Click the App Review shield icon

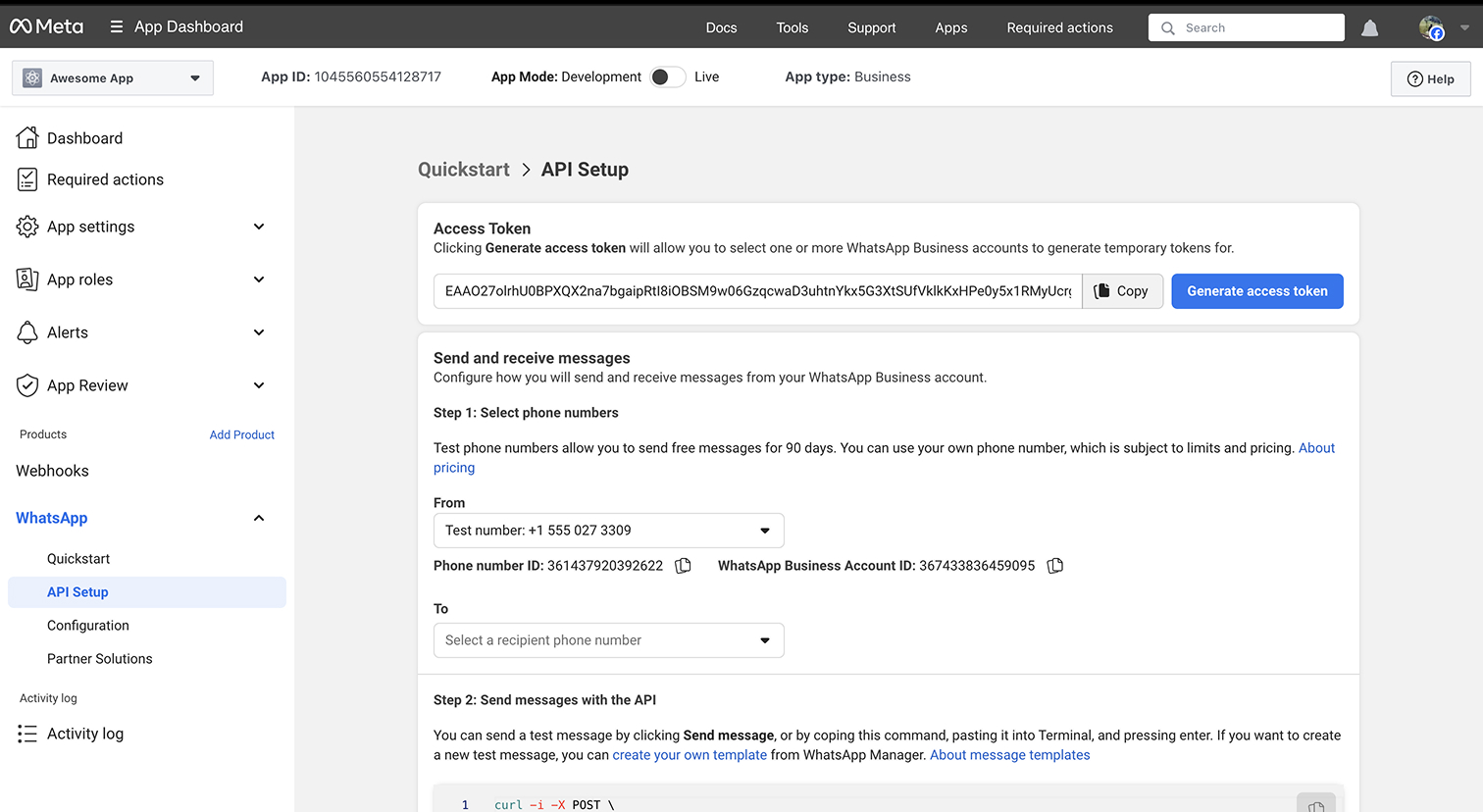[x=27, y=385]
